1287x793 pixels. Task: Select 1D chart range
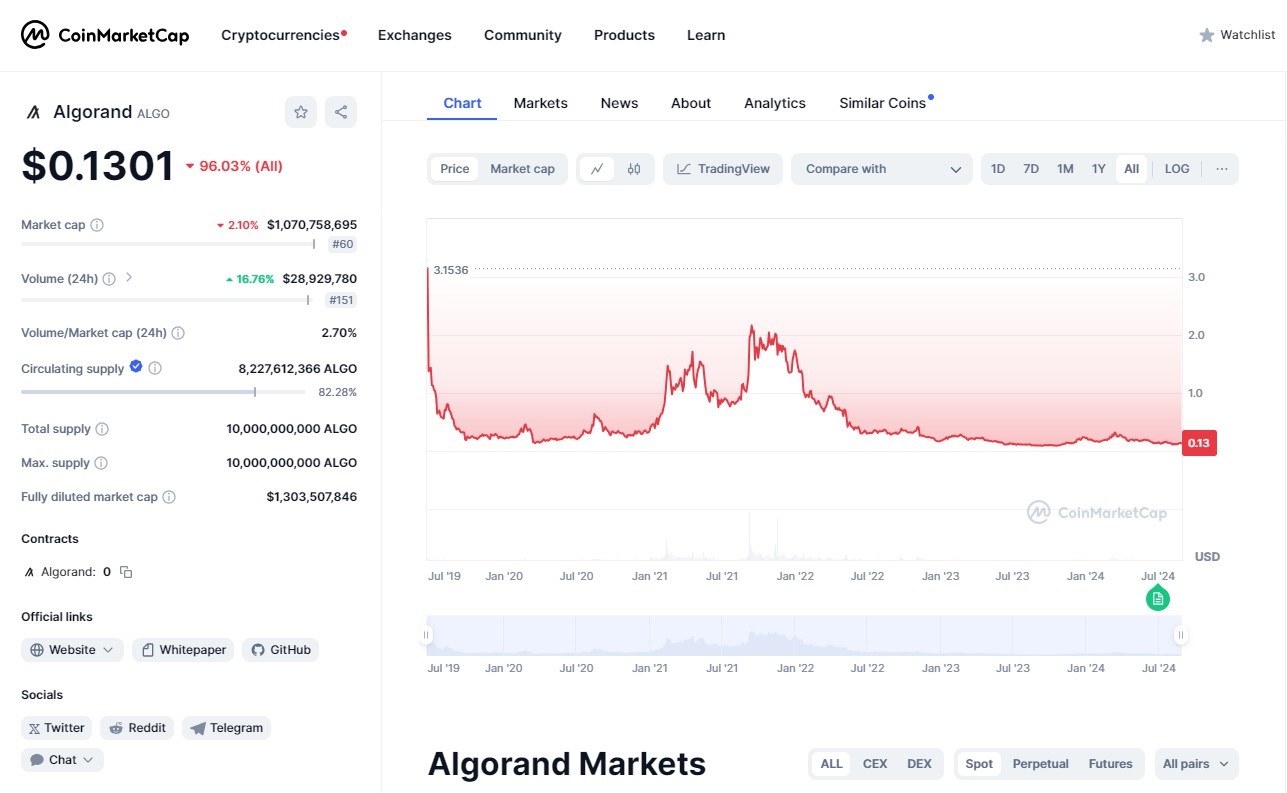click(x=998, y=169)
